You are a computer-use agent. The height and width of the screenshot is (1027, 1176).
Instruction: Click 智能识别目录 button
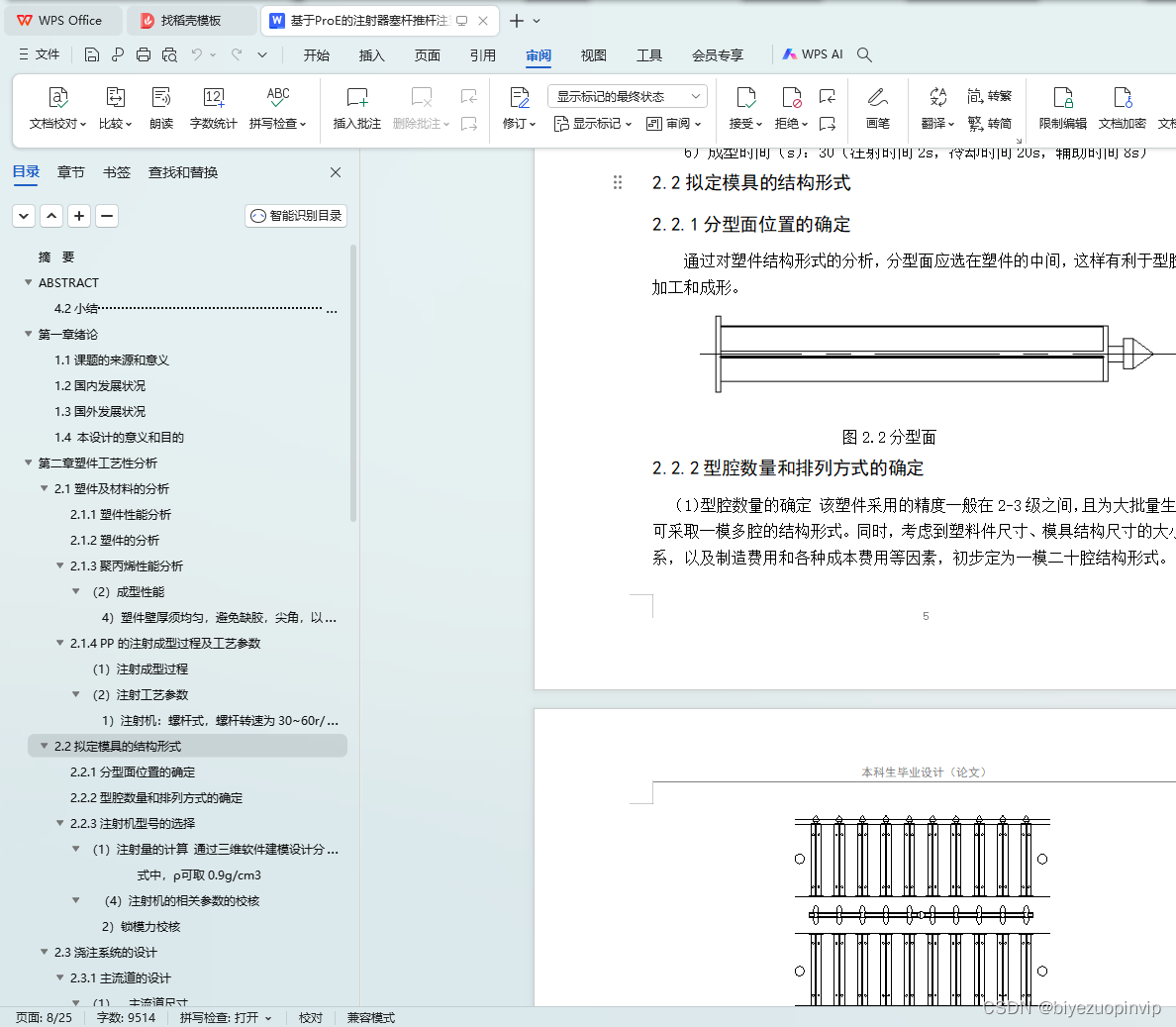(x=296, y=216)
